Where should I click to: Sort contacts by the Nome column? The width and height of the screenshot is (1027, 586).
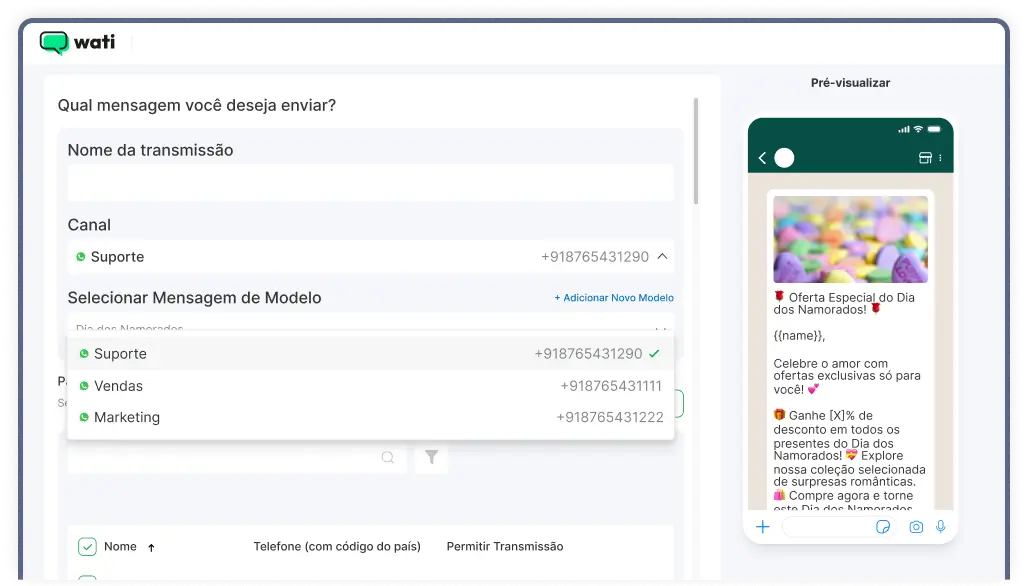click(150, 546)
